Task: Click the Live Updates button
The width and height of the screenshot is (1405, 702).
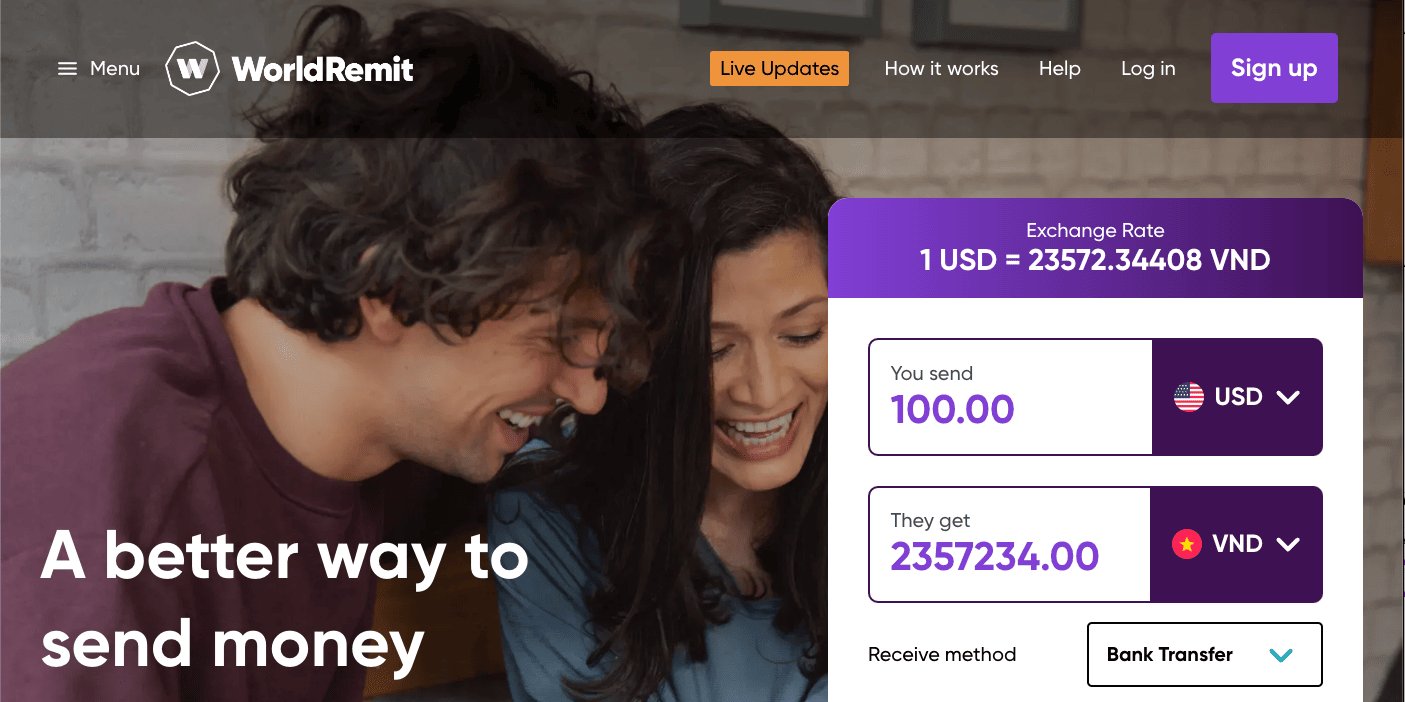Action: (x=779, y=68)
